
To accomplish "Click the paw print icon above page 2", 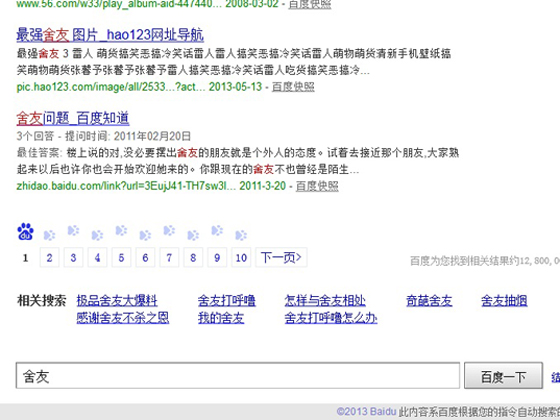I will coord(49,235).
